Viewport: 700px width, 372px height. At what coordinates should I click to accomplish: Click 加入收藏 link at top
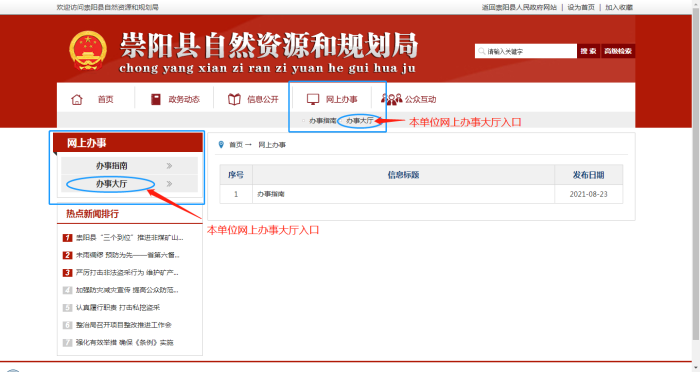(x=619, y=7)
